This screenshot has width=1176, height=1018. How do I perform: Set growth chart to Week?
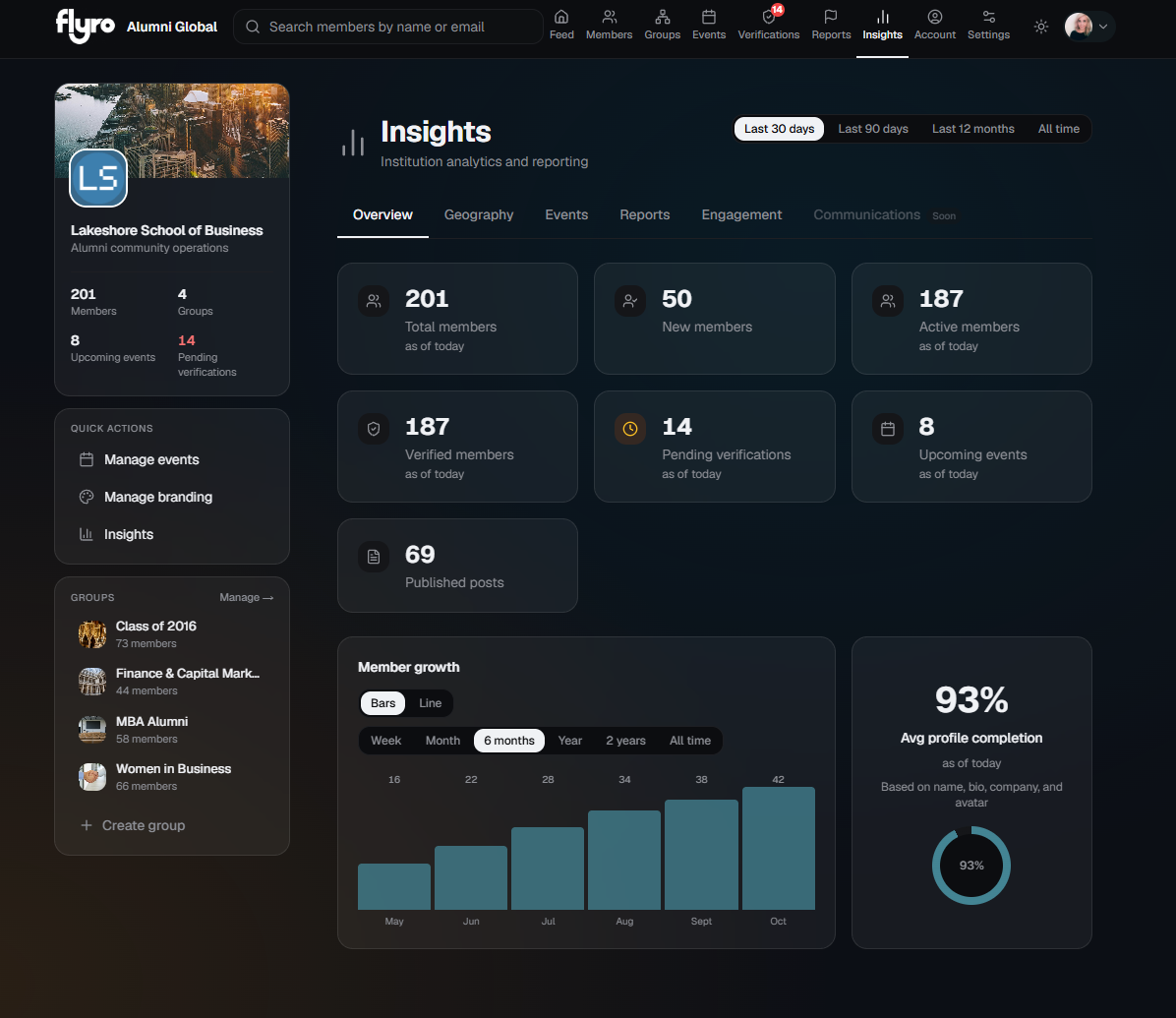coord(385,741)
